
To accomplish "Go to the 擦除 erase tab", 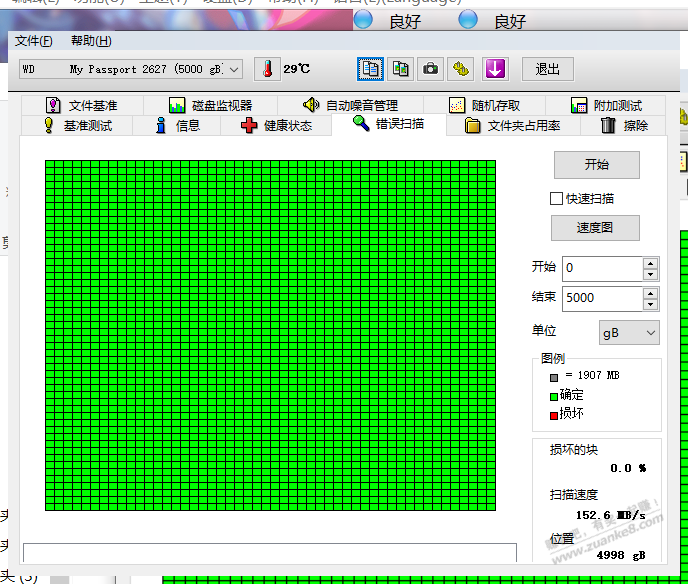I will (x=625, y=125).
